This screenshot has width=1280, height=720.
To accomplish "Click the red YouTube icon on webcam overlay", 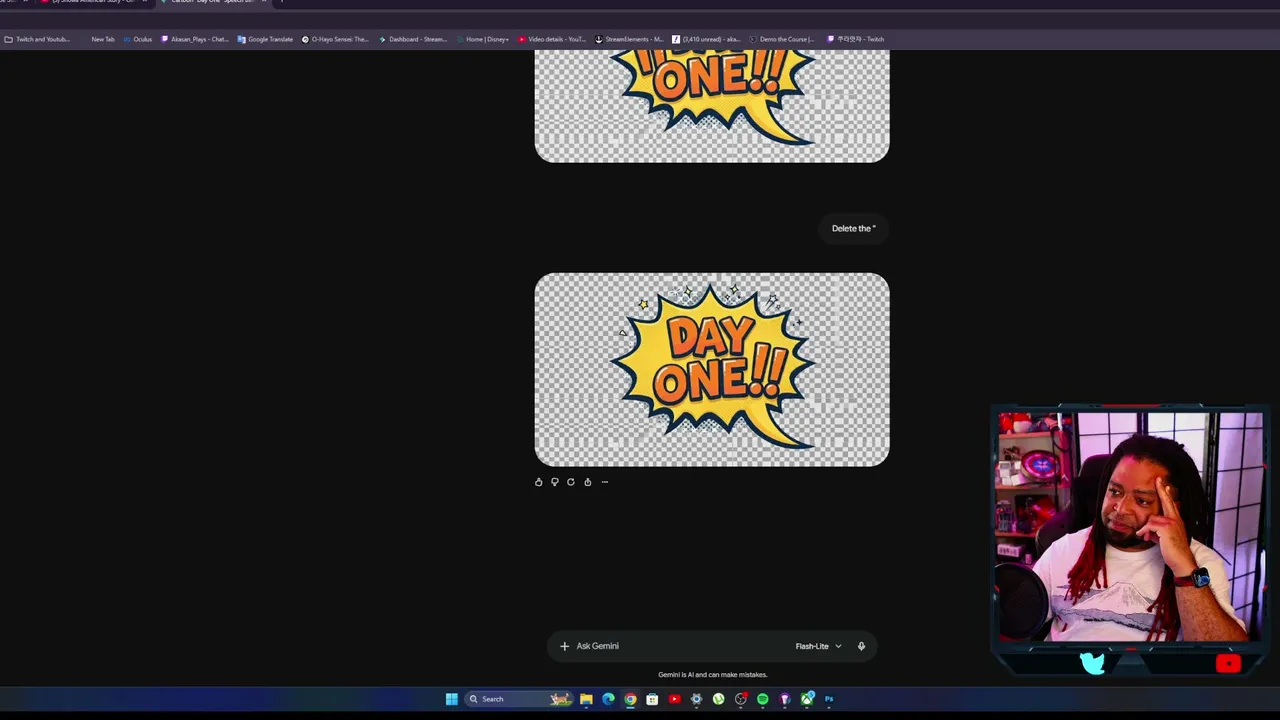I will tap(1228, 664).
